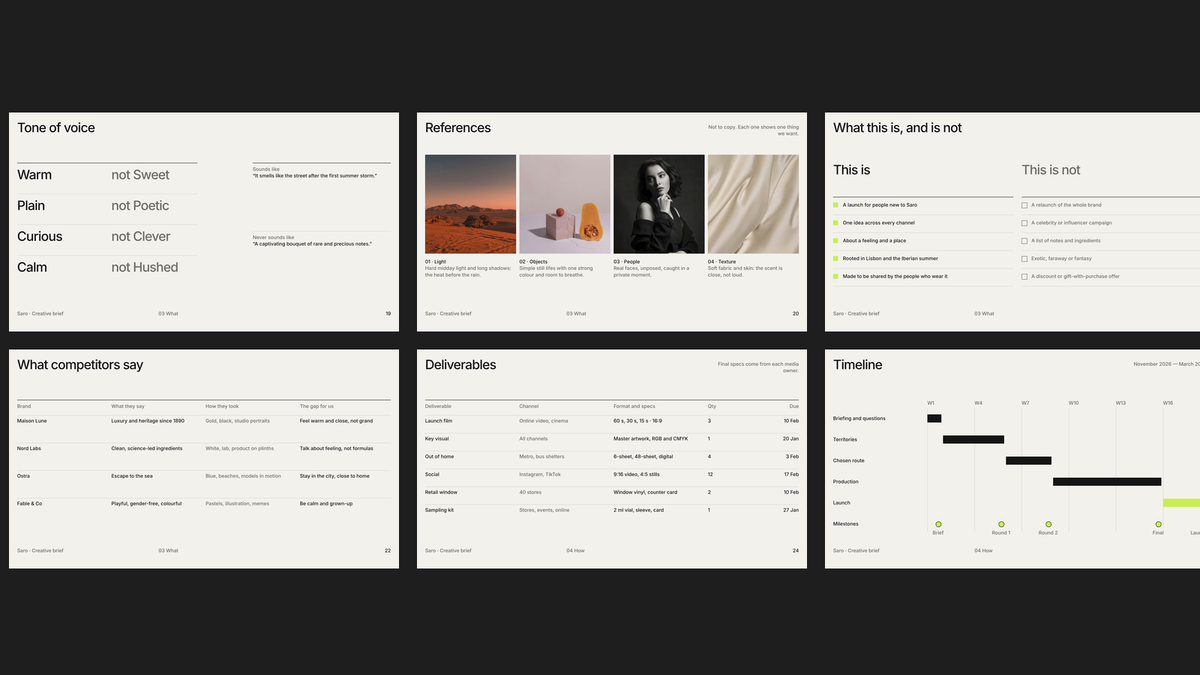The image size is (1200, 675).
Task: Click the 'References' slide title
Action: tap(458, 128)
